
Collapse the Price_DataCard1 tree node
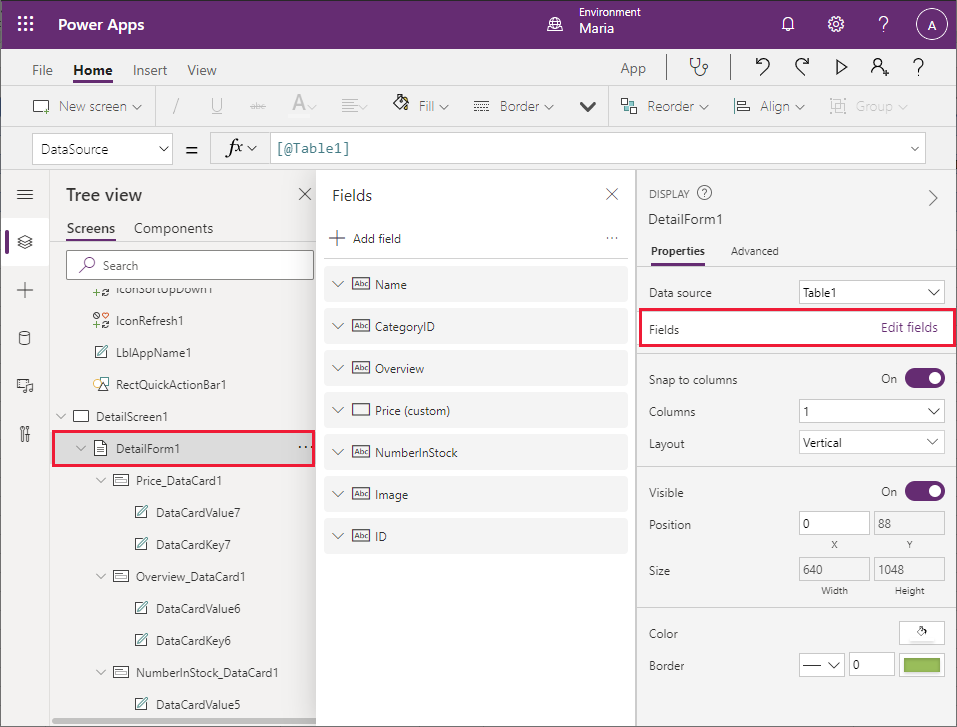[100, 481]
